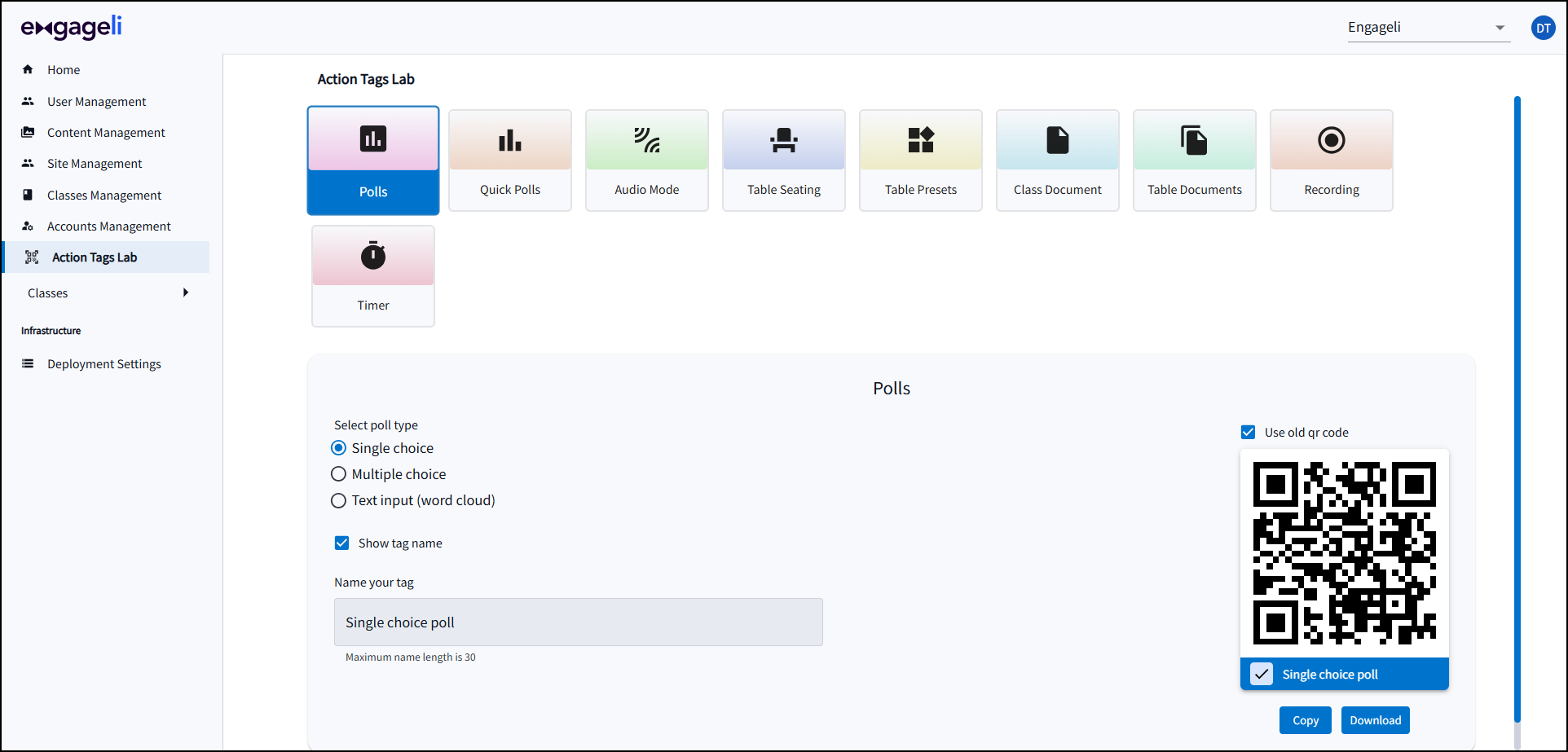Viewport: 1568px width, 752px height.
Task: Click the Classes Management book icon
Action: coord(28,195)
